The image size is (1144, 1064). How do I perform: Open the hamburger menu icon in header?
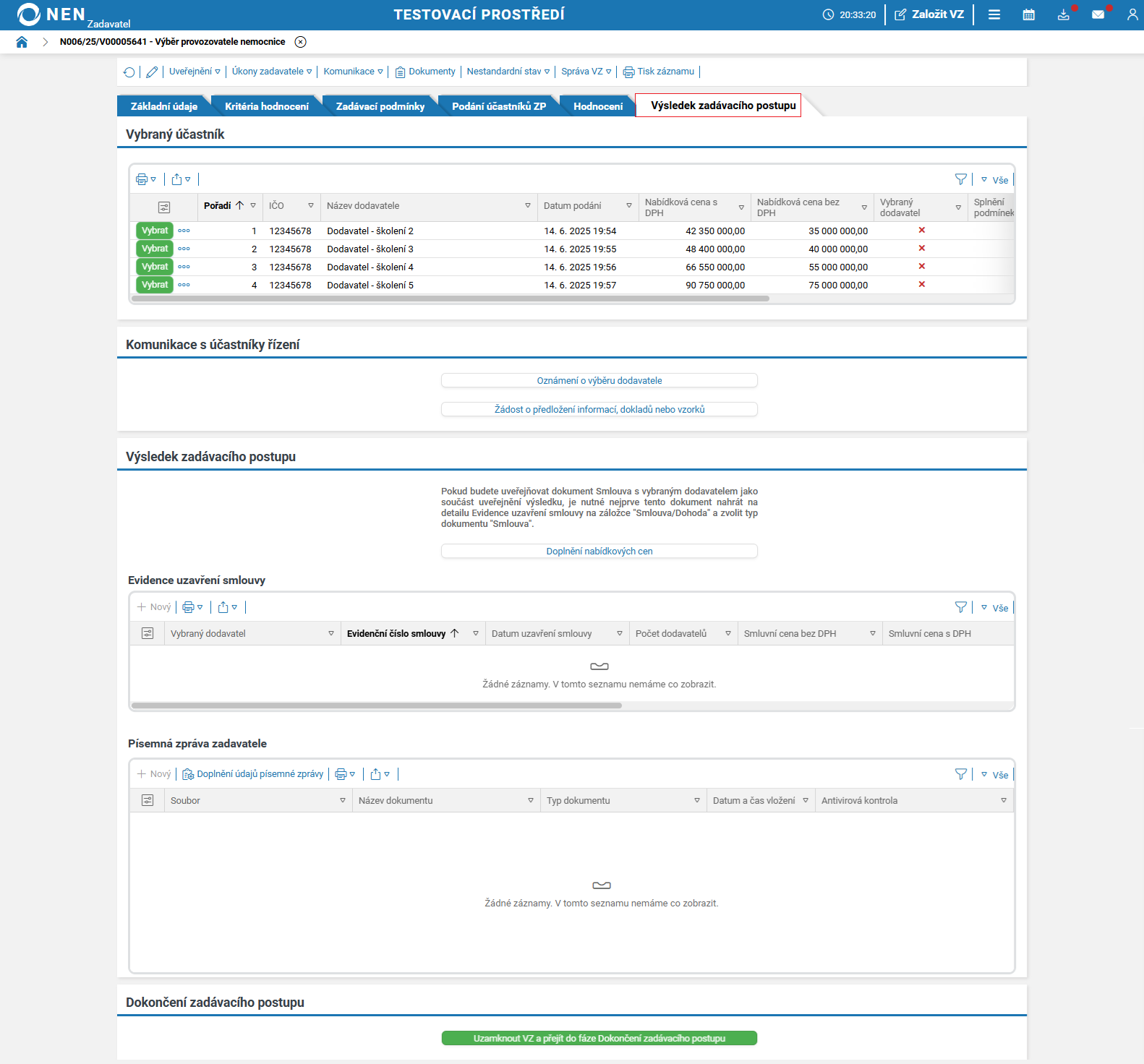[x=994, y=14]
